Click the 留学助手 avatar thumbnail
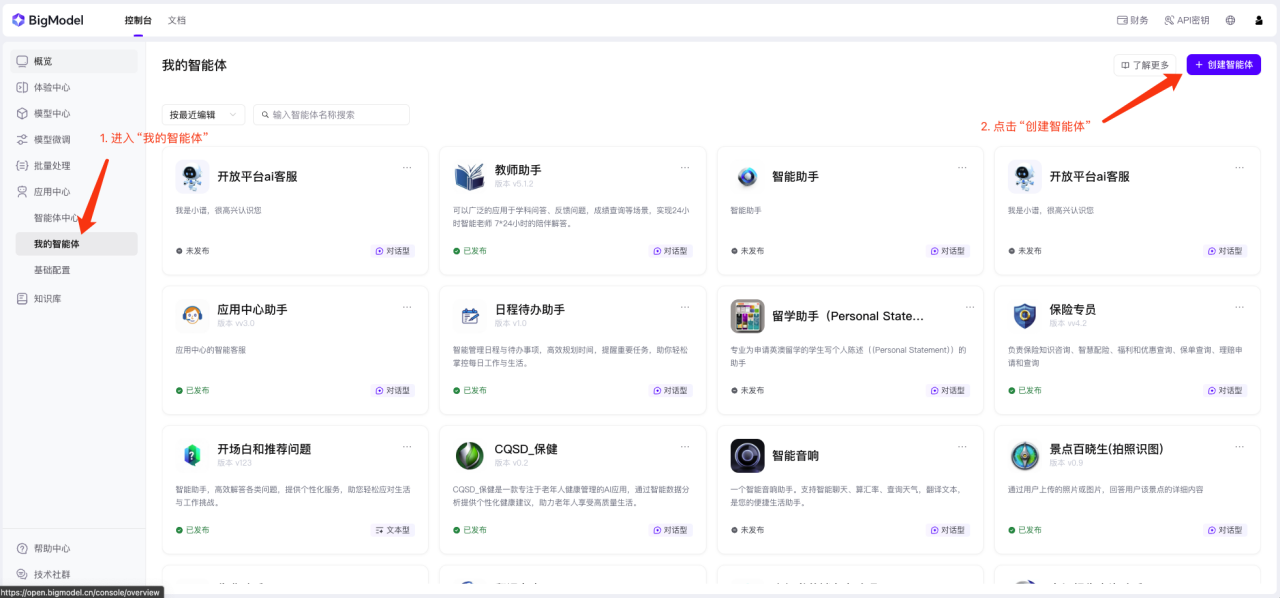Image resolution: width=1280 pixels, height=598 pixels. click(747, 316)
